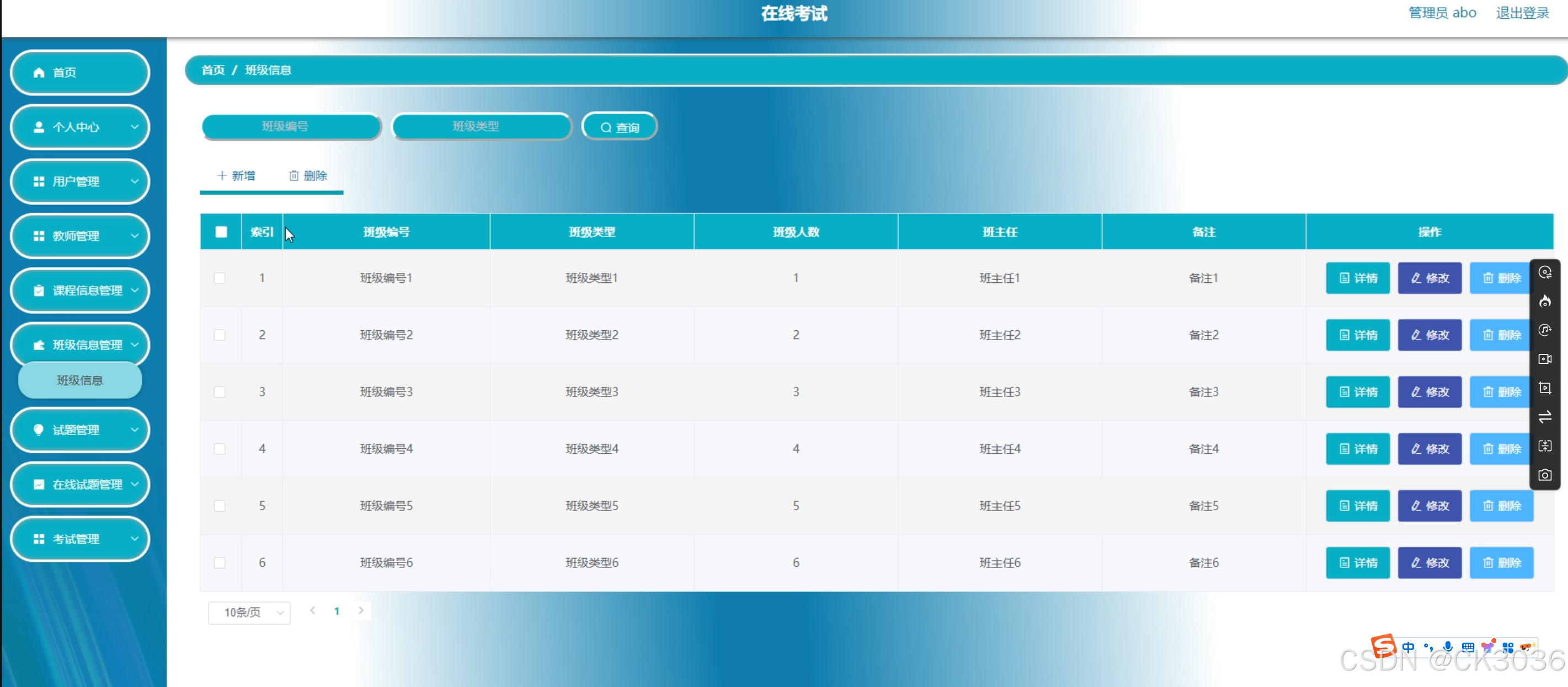Click the music note icon in right toolbar
1568x687 pixels.
pyautogui.click(x=1544, y=330)
